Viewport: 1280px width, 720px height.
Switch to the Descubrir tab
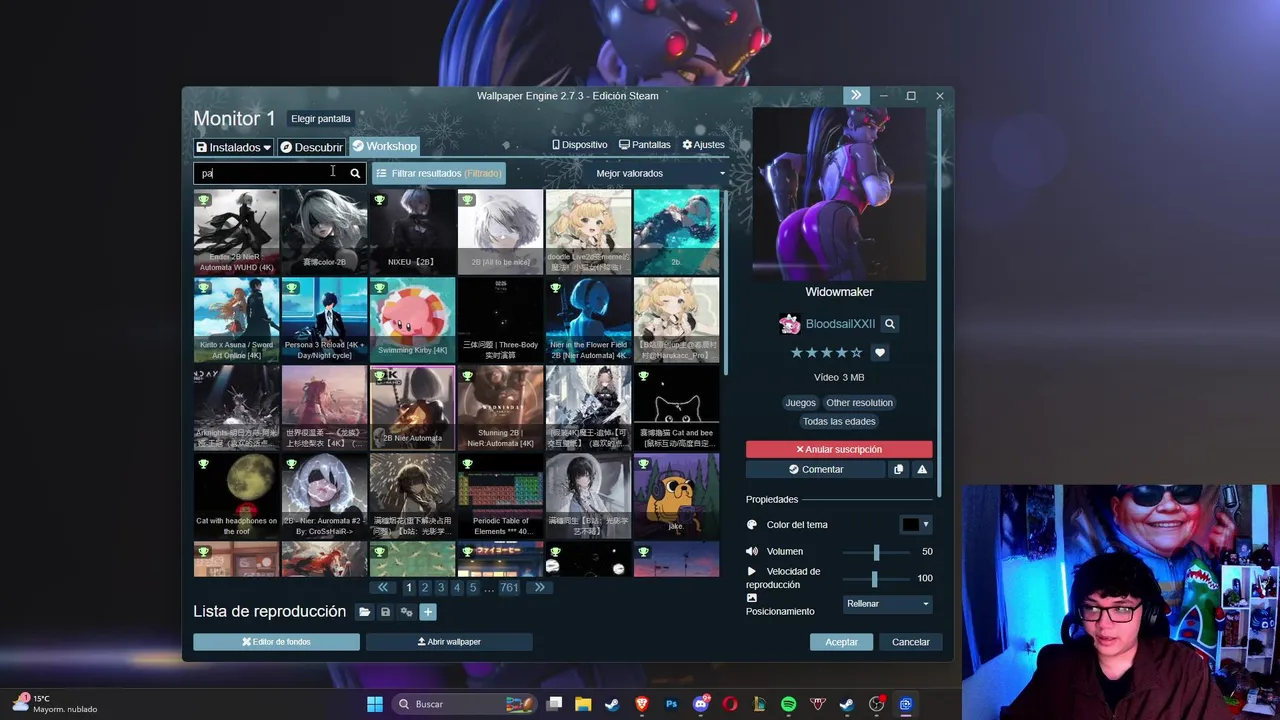(x=311, y=147)
